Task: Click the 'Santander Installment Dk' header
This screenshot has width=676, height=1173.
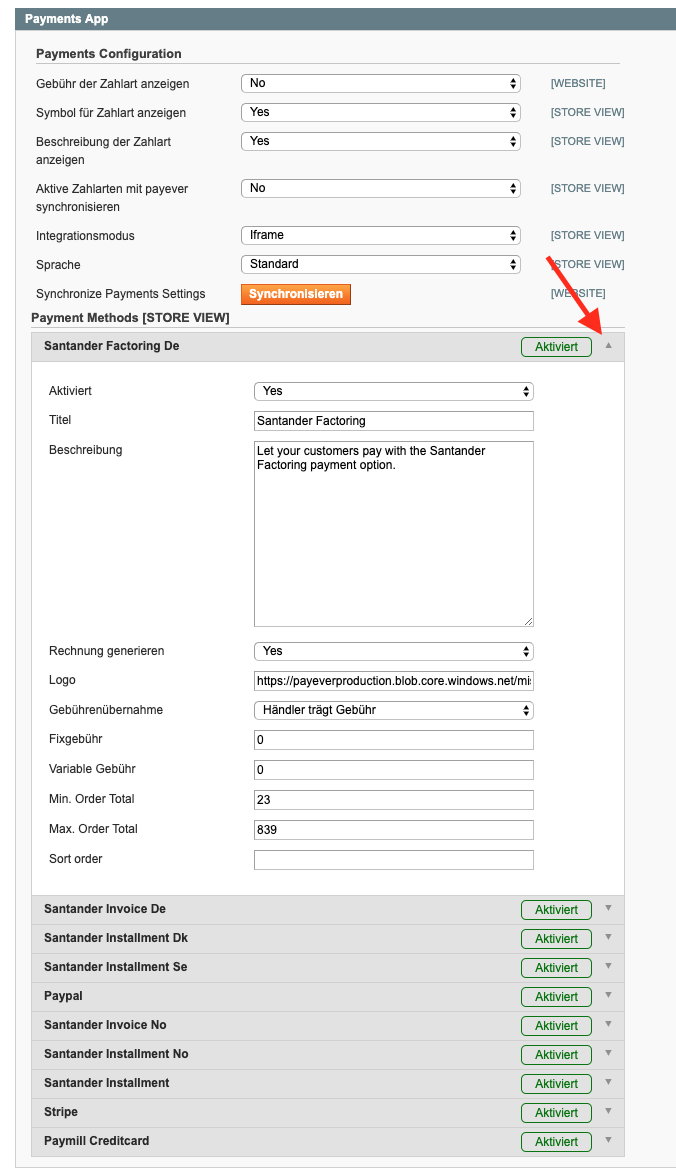Action: [328, 939]
